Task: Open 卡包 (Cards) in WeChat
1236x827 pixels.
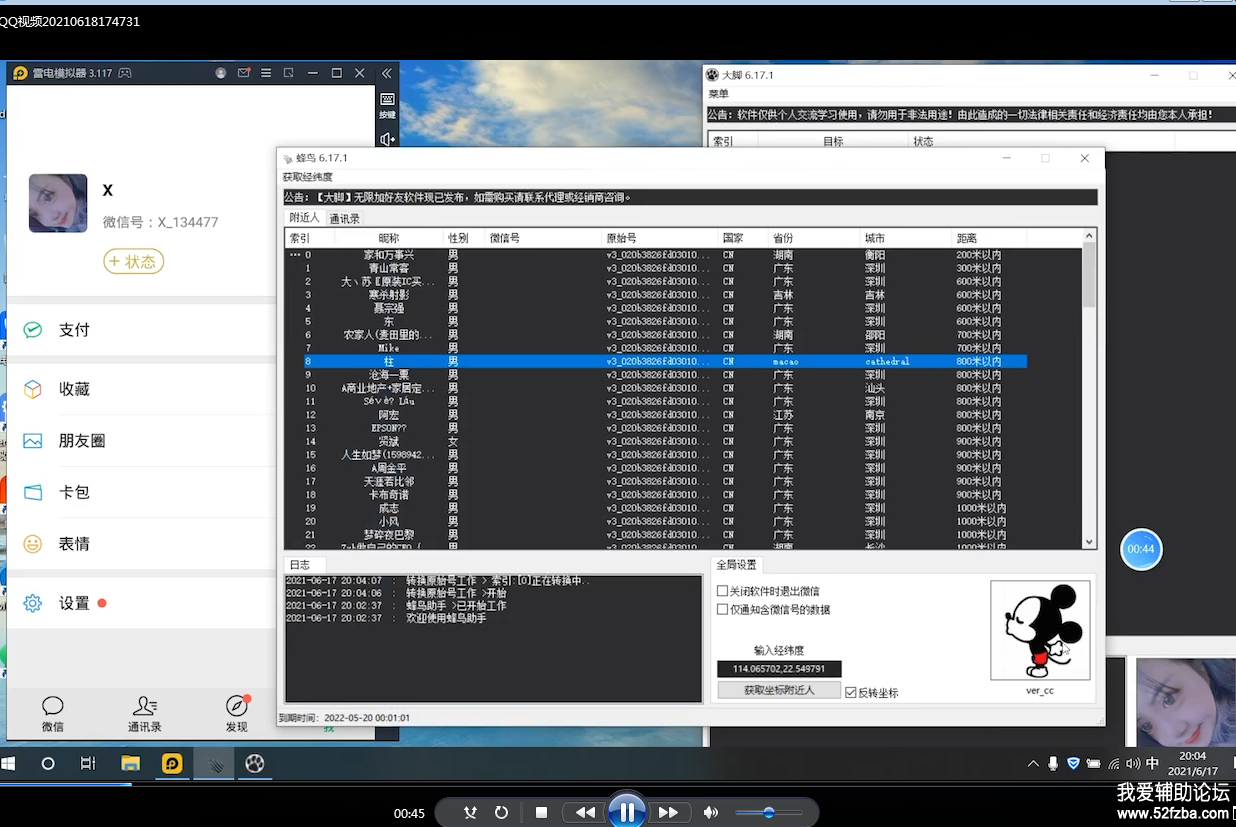Action: pyautogui.click(x=141, y=492)
